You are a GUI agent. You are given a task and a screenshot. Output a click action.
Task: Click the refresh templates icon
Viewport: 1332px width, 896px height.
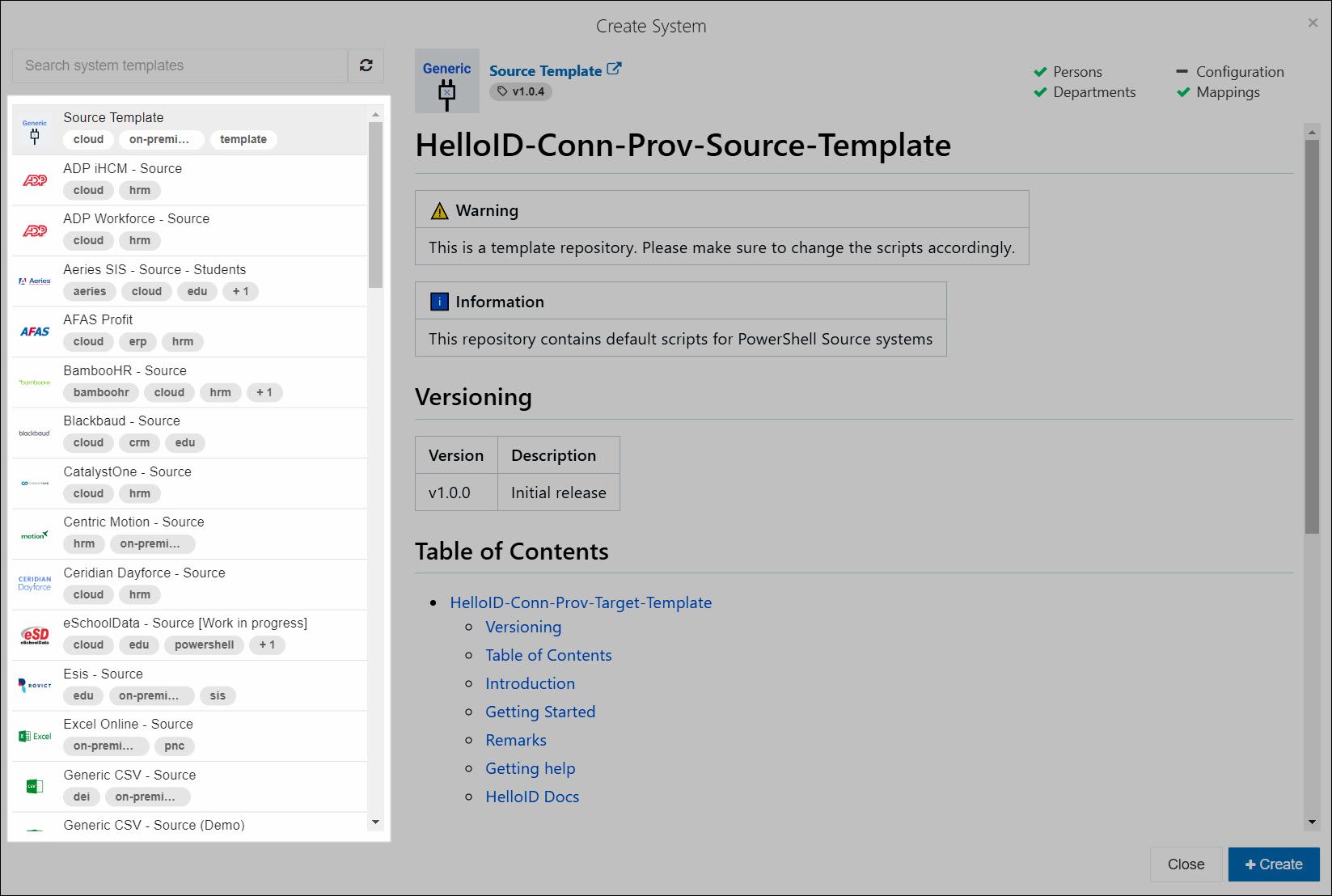click(366, 66)
